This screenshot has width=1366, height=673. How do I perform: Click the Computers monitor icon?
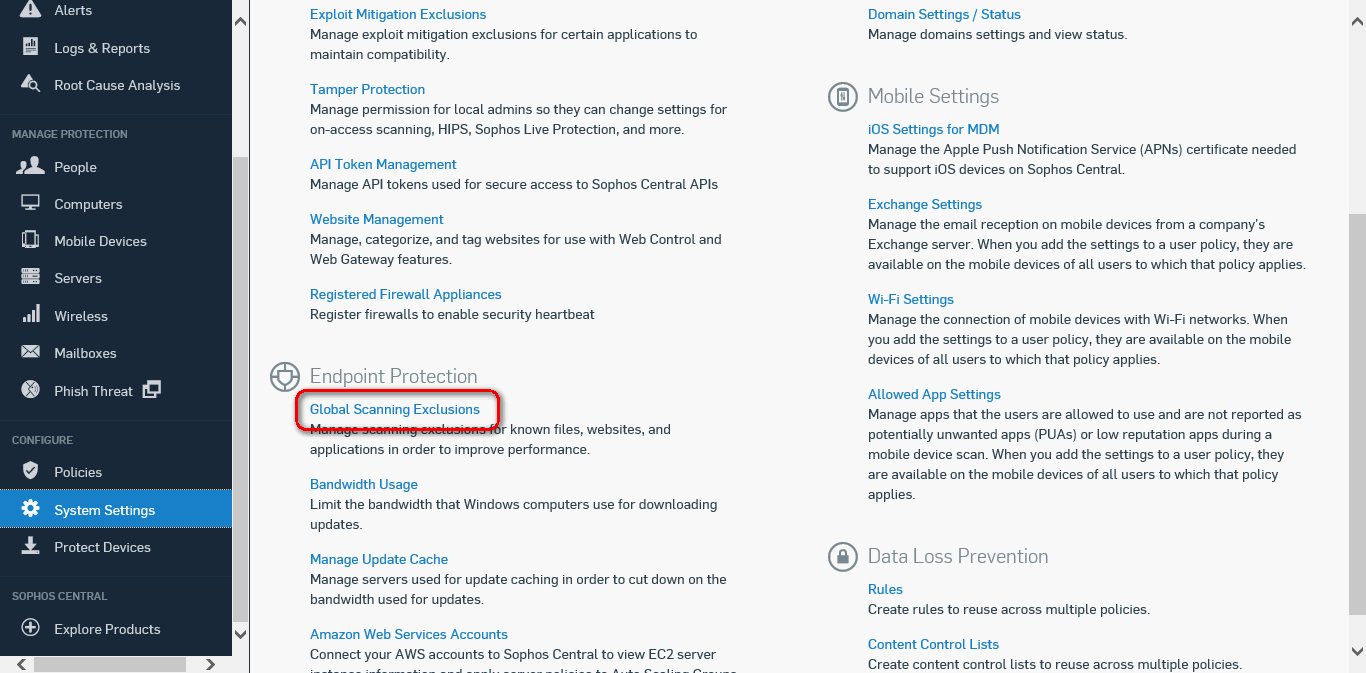[x=31, y=203]
